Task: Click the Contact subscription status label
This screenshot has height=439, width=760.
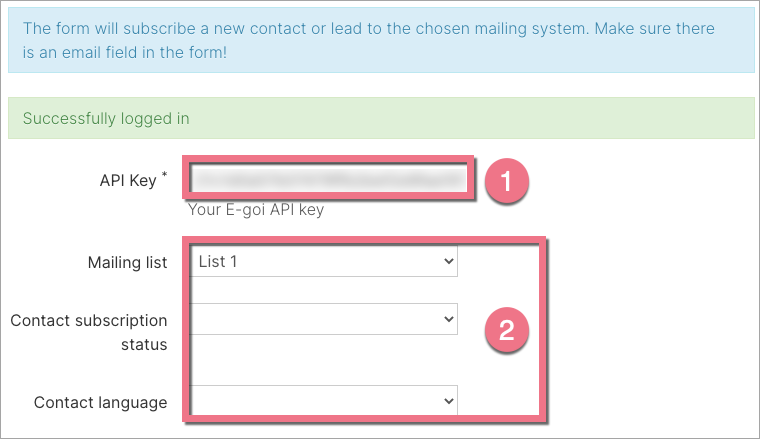Action: pos(89,331)
